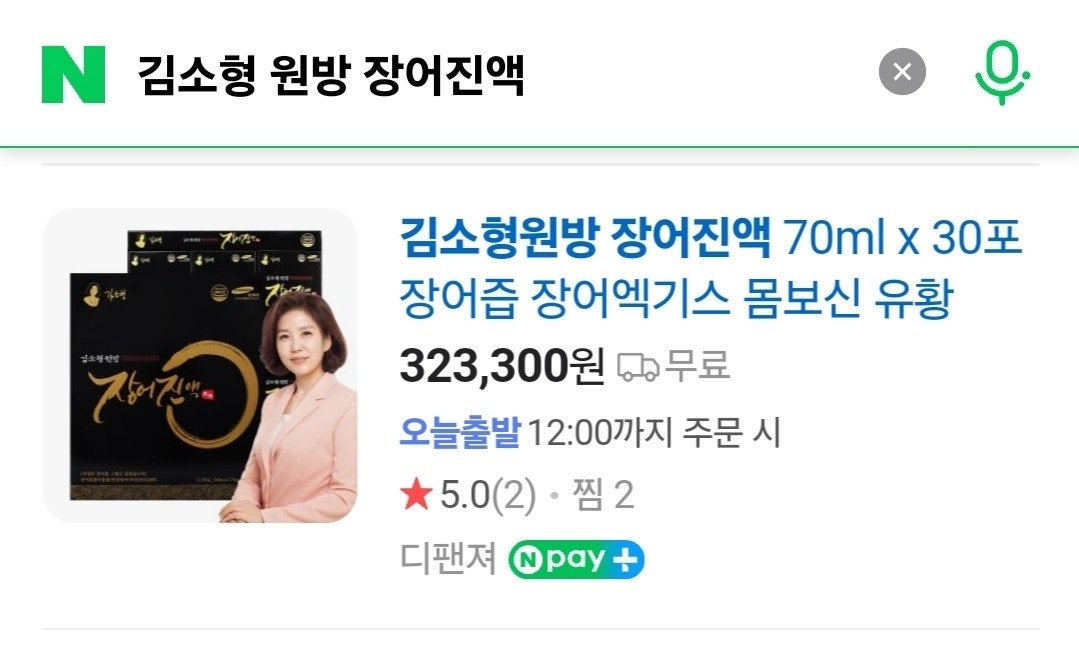Start voice search with the microphone icon
The image size is (1079, 648).
(1002, 73)
